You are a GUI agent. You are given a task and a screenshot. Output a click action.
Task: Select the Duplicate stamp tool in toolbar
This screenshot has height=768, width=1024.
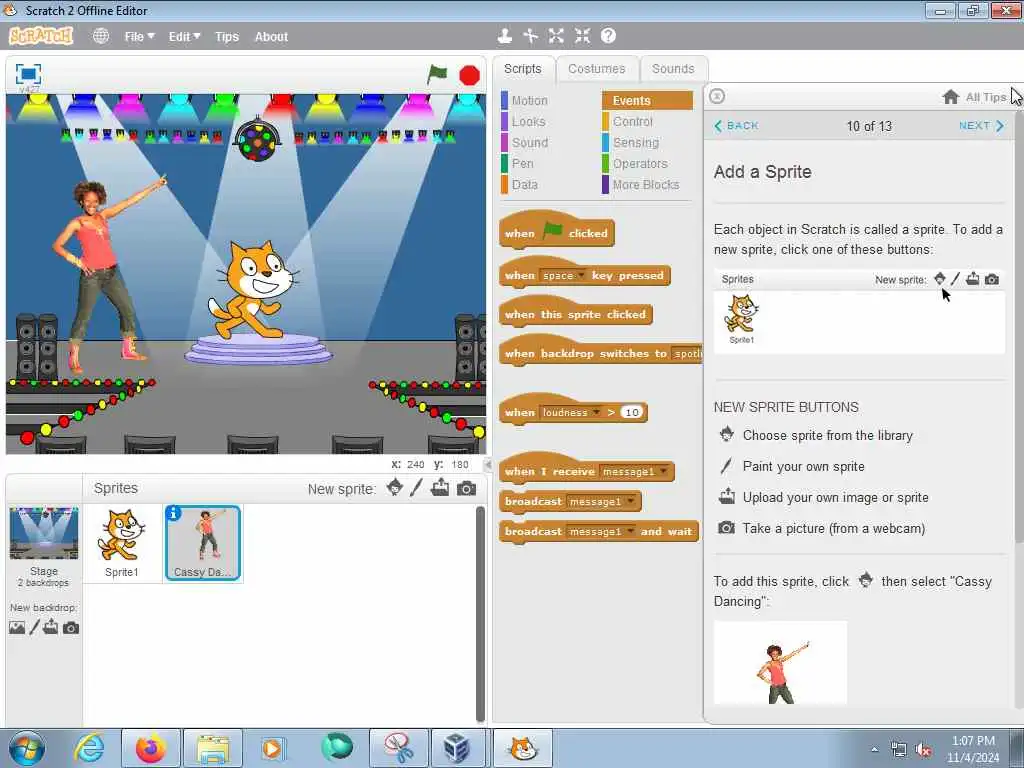point(504,36)
